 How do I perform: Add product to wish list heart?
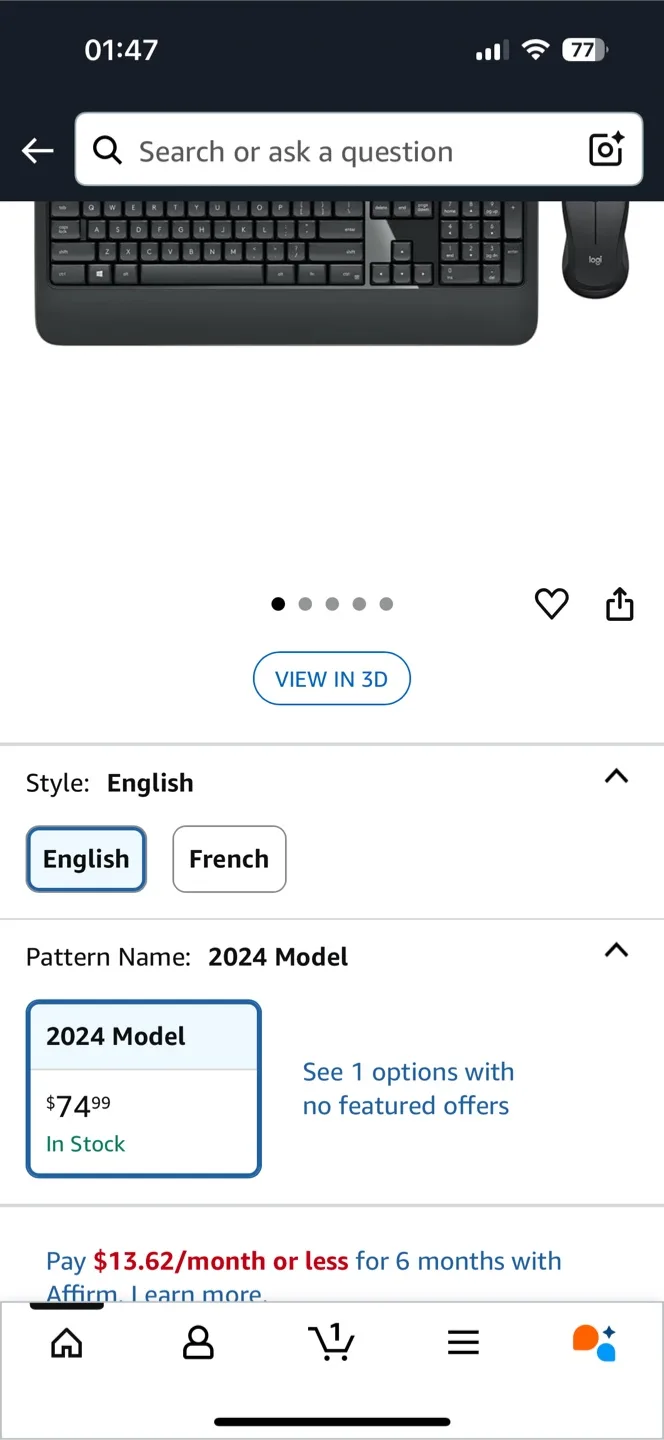tap(551, 604)
